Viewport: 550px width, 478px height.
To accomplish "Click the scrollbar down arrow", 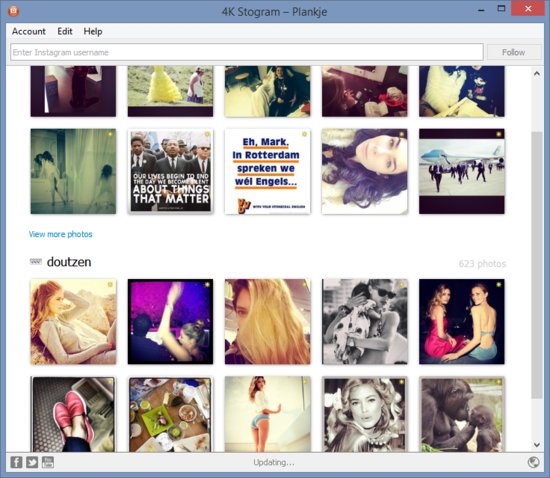I will pos(537,445).
